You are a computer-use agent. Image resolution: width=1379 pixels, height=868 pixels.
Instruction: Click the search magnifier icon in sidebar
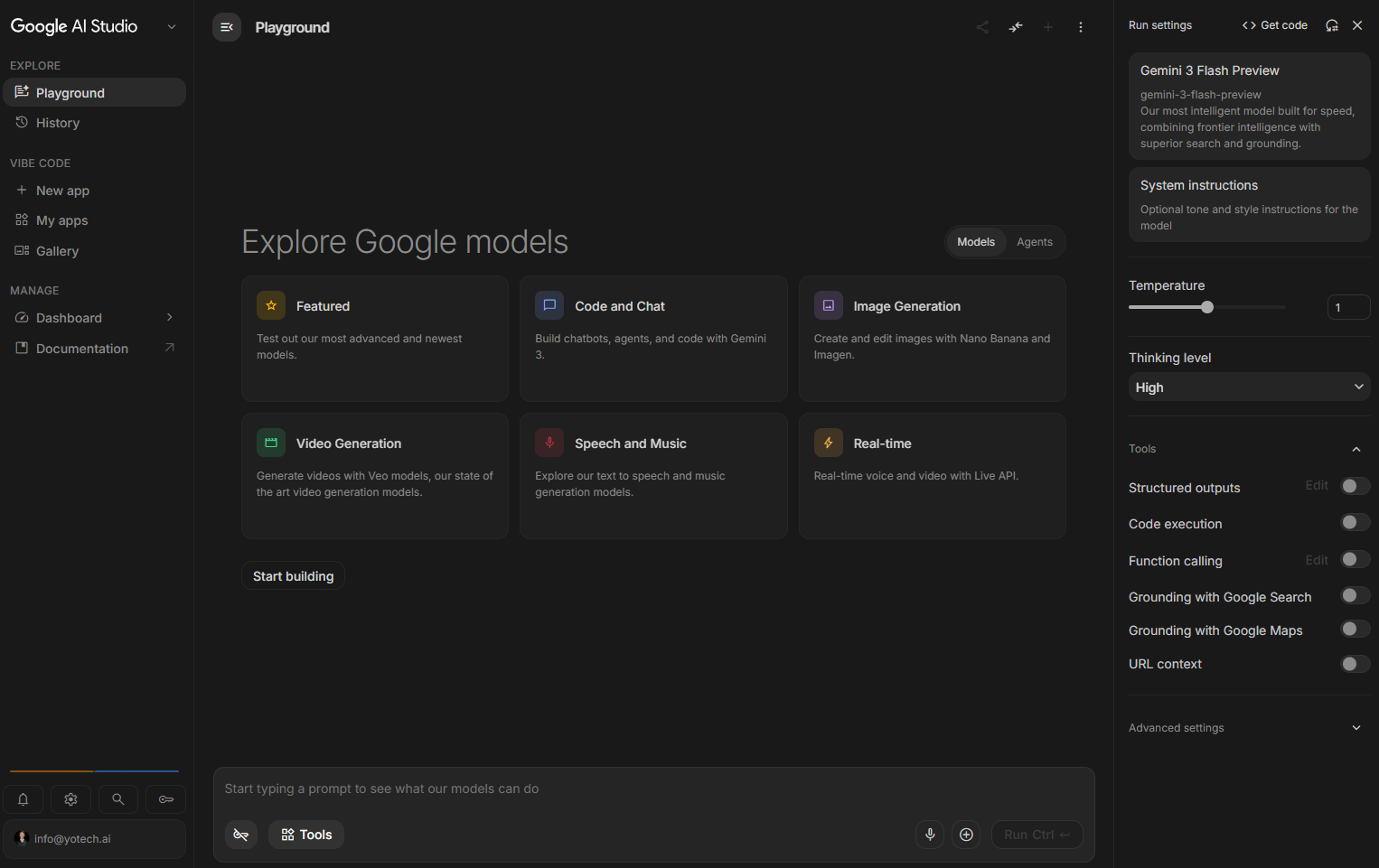click(118, 799)
